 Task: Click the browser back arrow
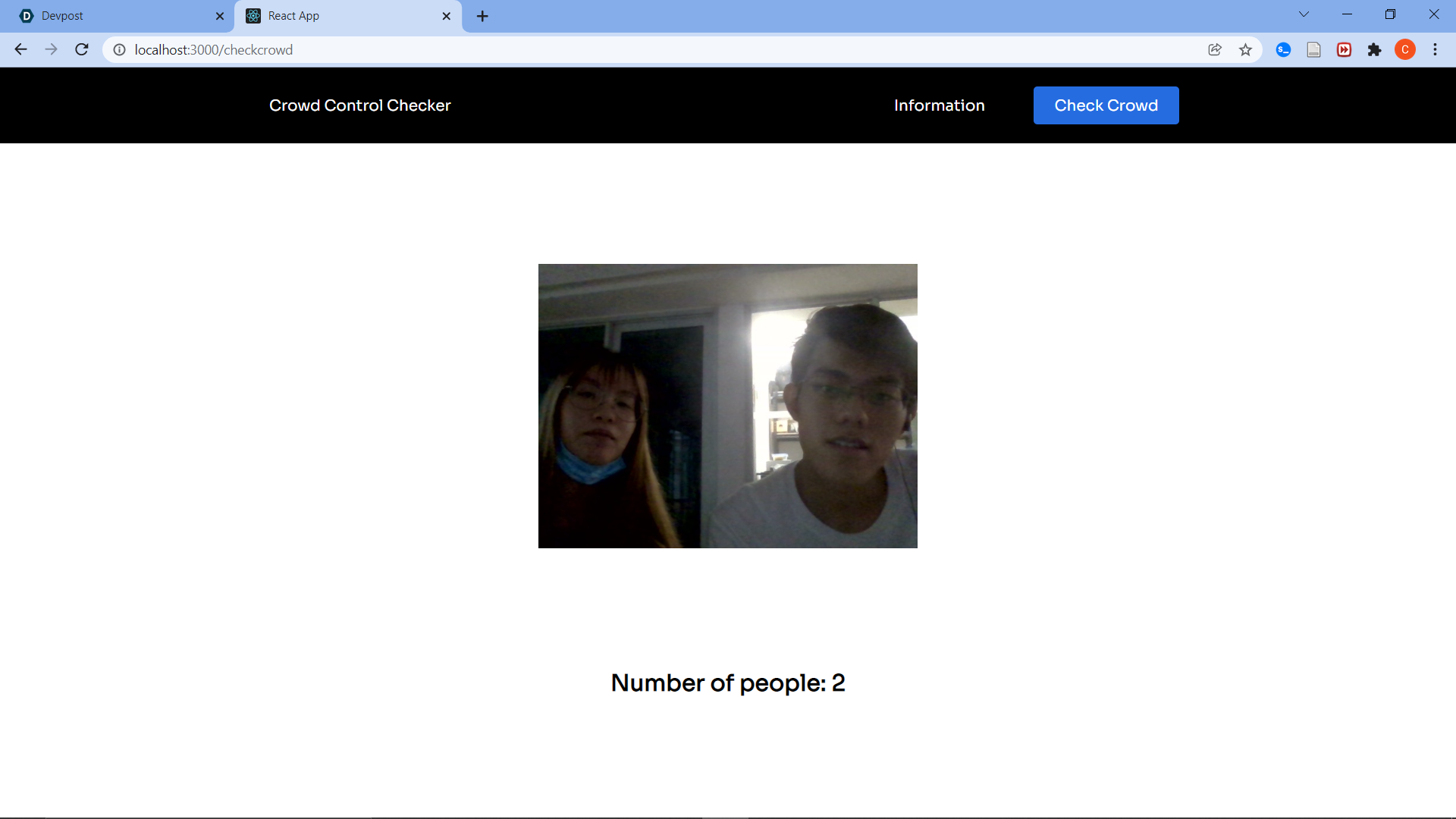click(20, 49)
